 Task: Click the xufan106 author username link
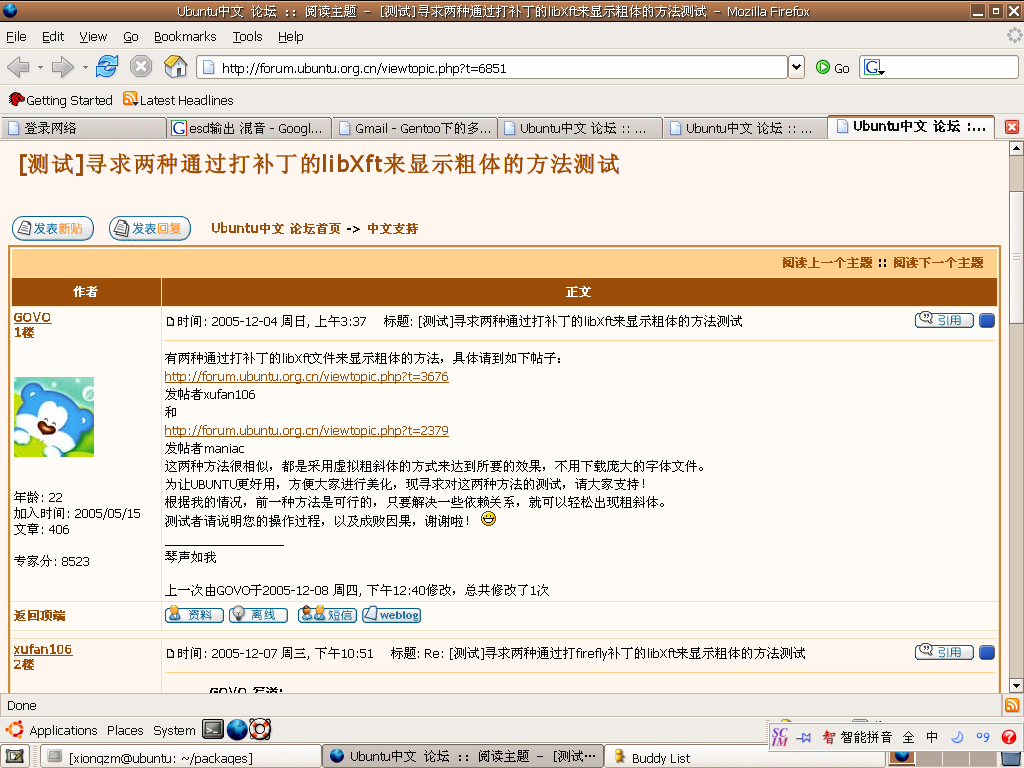[42, 649]
